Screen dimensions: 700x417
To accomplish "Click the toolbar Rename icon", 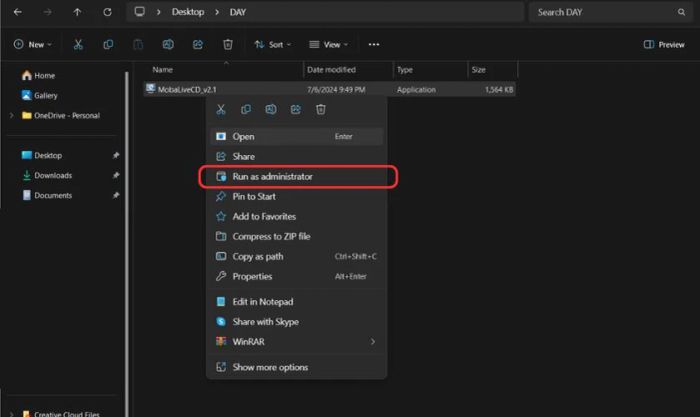I will (168, 44).
